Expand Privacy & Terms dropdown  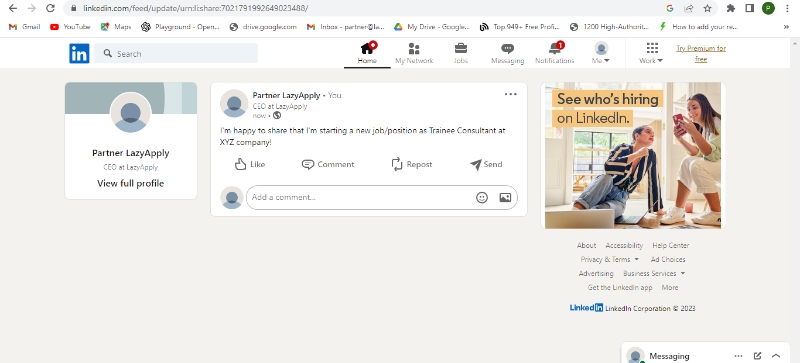pyautogui.click(x=609, y=259)
